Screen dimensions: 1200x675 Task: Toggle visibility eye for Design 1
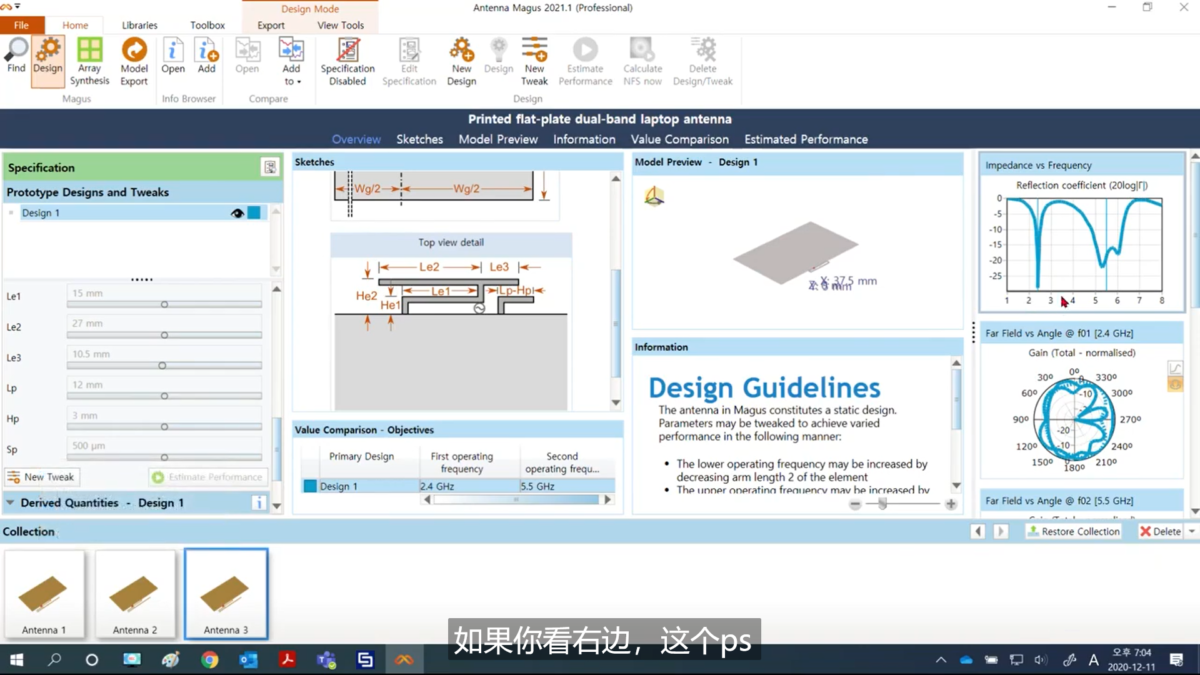click(x=237, y=213)
